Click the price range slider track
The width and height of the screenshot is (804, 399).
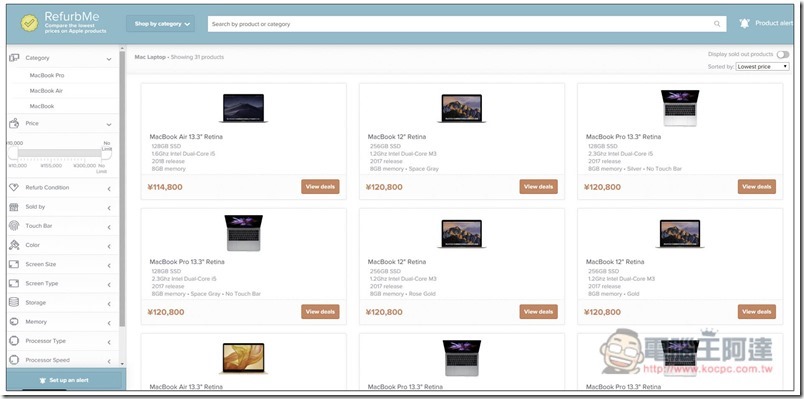[x=59, y=153]
